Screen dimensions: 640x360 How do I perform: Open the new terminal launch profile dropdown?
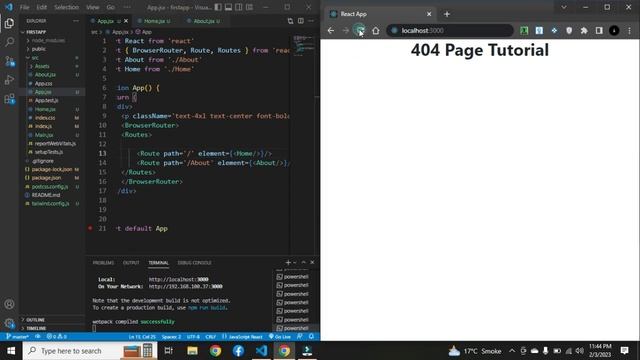pos(295,262)
